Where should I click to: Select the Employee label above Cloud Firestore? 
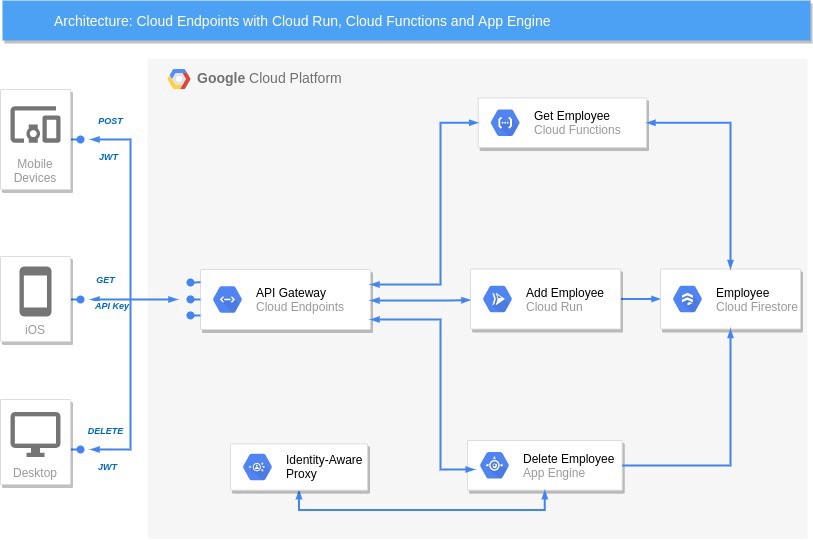pyautogui.click(x=742, y=293)
